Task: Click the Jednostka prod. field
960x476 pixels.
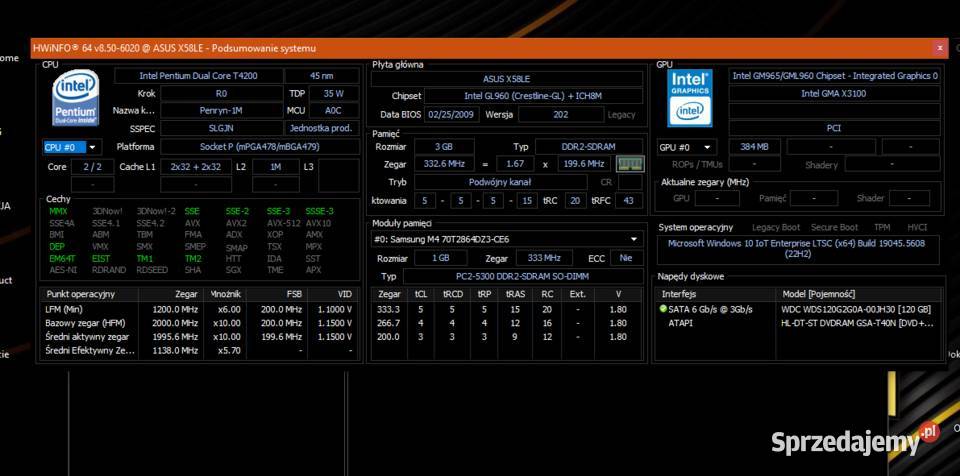Action: click(321, 128)
